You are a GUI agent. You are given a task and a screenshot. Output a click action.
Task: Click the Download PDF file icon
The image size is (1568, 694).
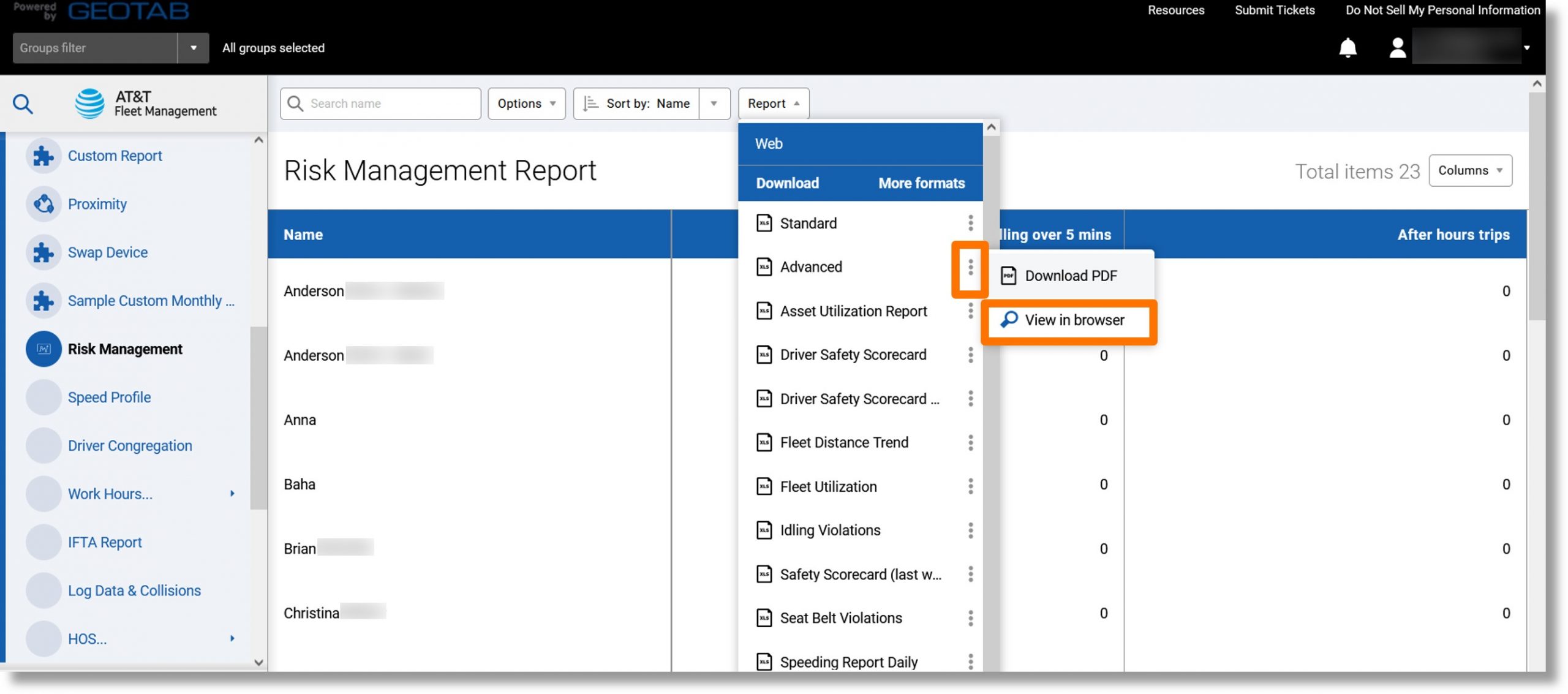pos(1008,276)
